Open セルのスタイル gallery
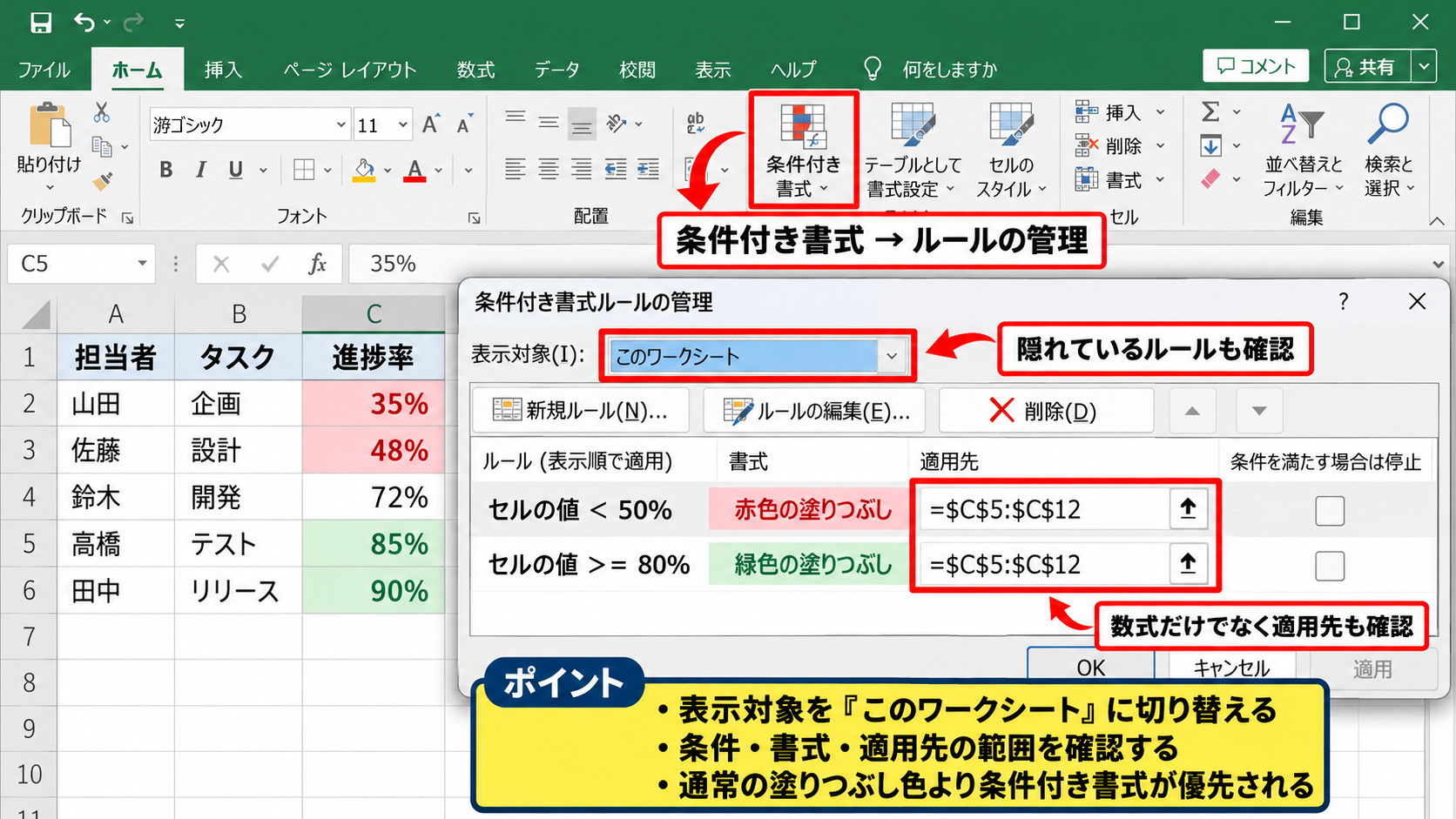1456x819 pixels. pyautogui.click(x=1011, y=151)
